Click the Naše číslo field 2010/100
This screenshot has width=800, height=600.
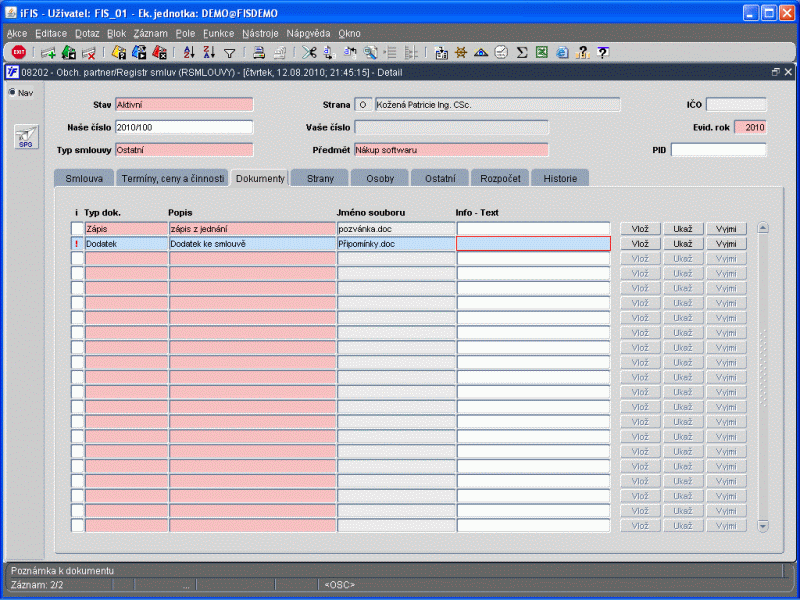pos(184,127)
